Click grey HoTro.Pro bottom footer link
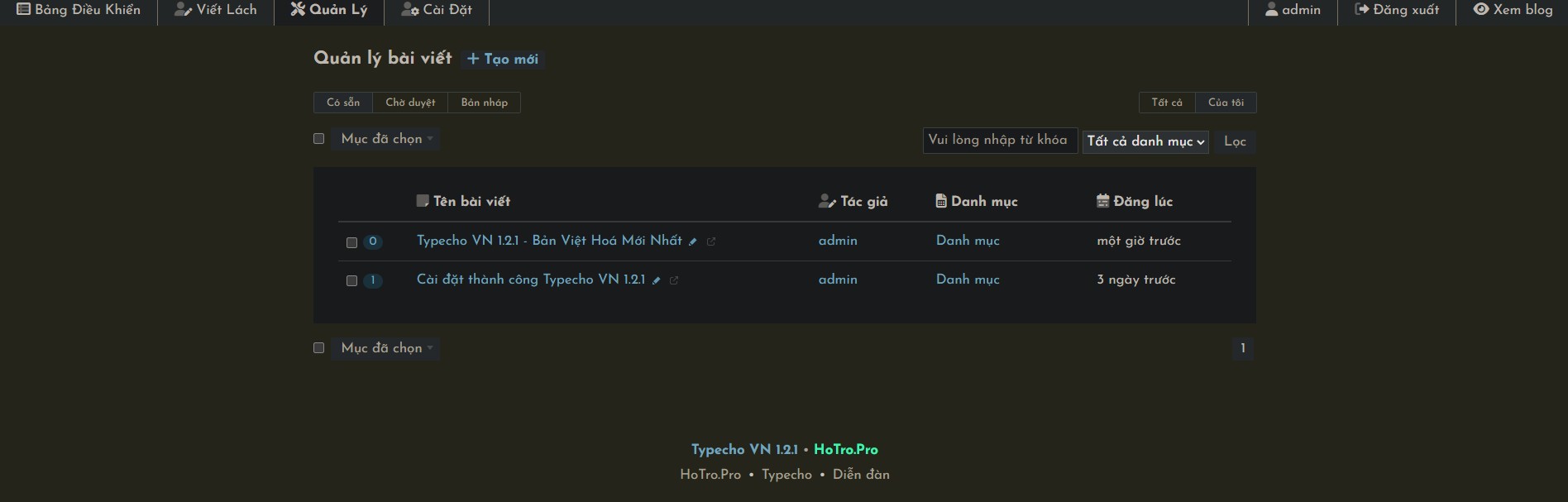1568x502 pixels. 710,475
